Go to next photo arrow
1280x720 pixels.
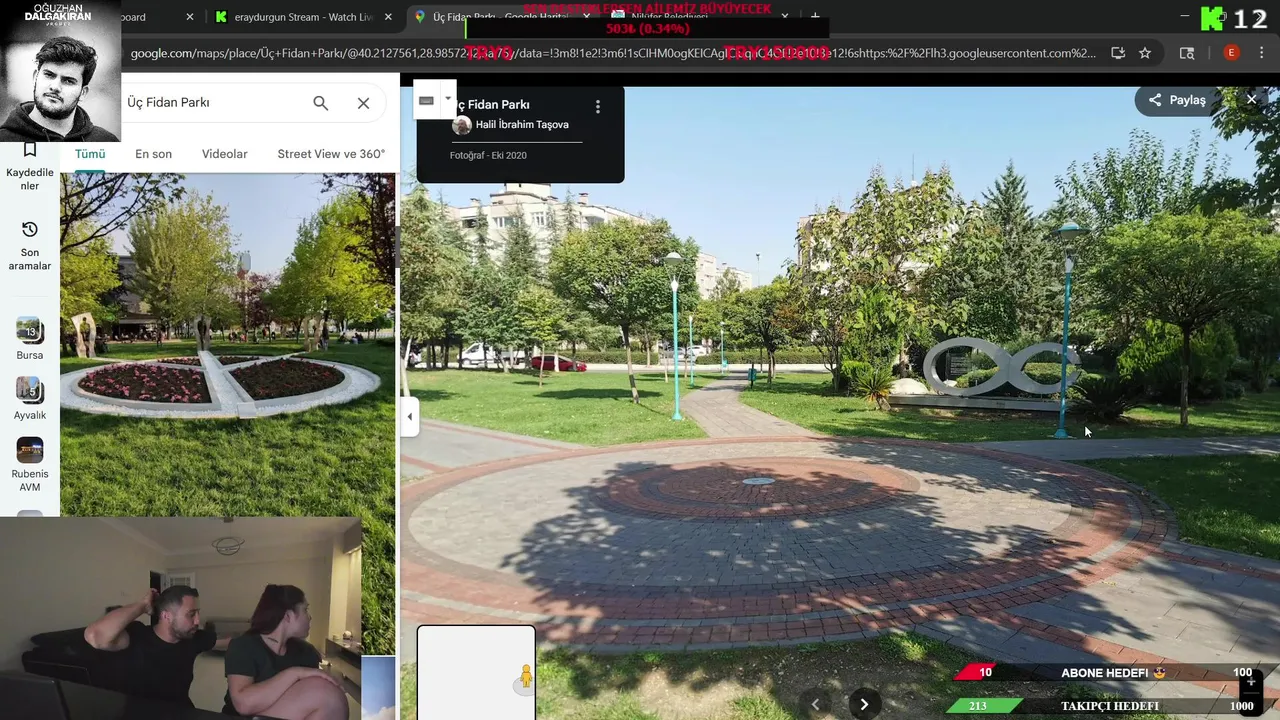tap(864, 704)
